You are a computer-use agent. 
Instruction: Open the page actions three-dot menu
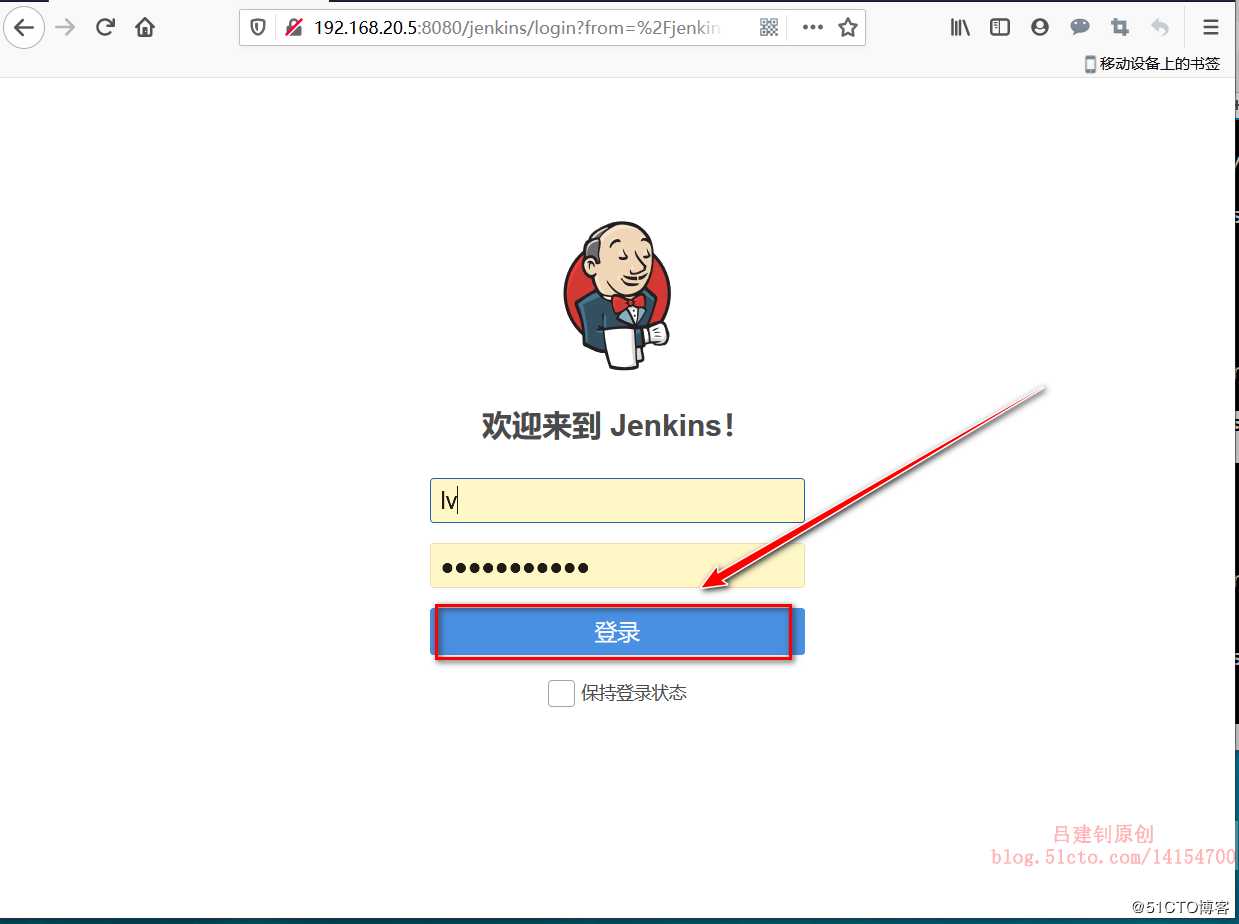(812, 28)
